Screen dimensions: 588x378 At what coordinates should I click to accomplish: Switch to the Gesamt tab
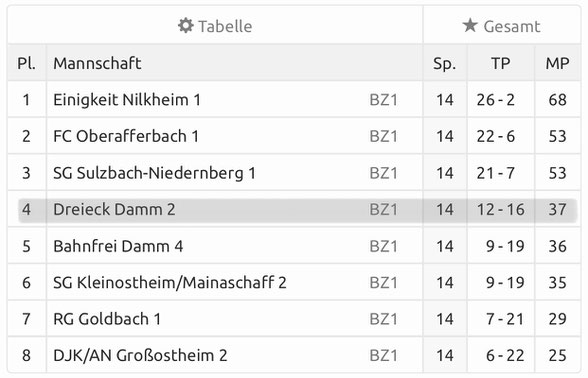(x=502, y=26)
